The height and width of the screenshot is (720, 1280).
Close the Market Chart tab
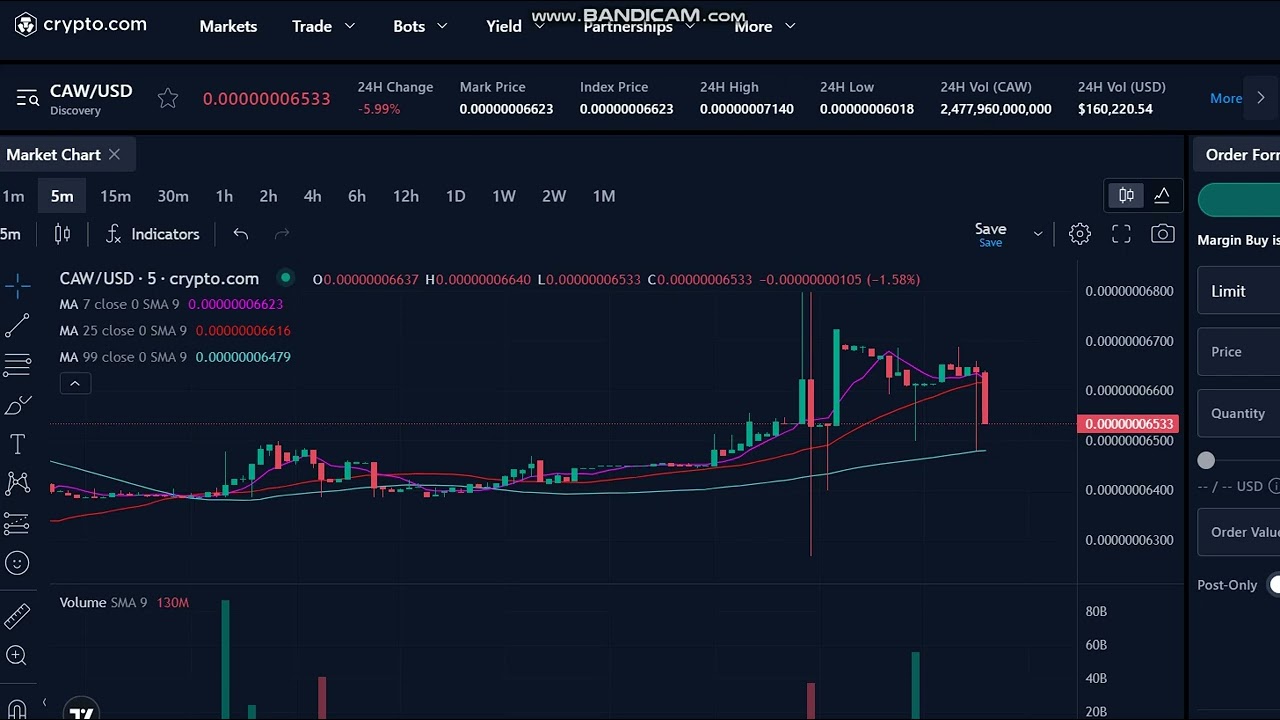click(114, 154)
